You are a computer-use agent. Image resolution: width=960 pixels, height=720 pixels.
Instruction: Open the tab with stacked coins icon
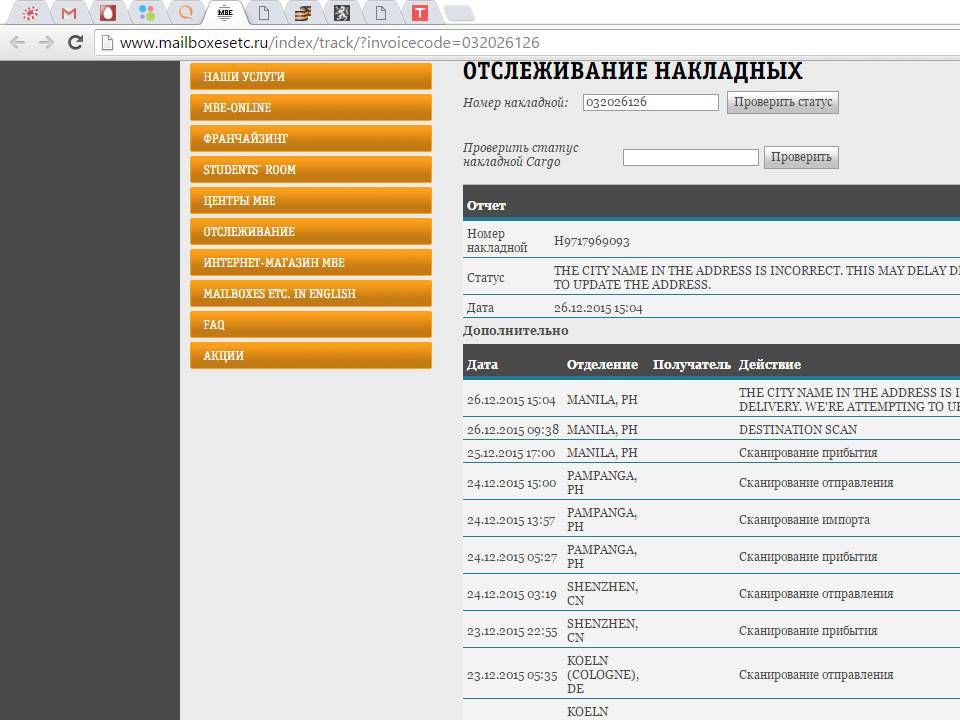(302, 13)
